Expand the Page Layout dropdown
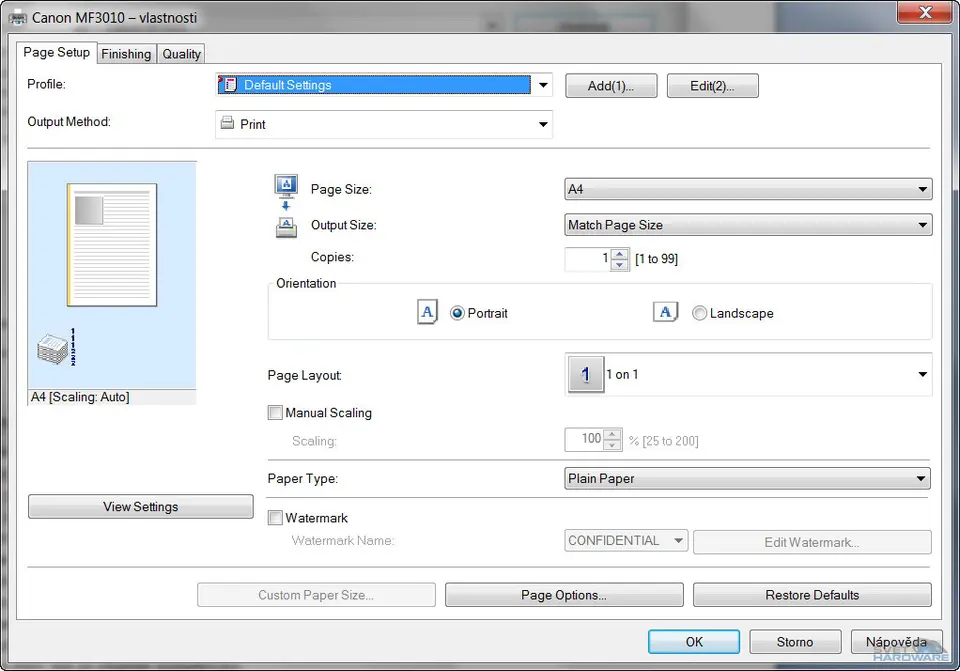960x671 pixels. [x=748, y=374]
